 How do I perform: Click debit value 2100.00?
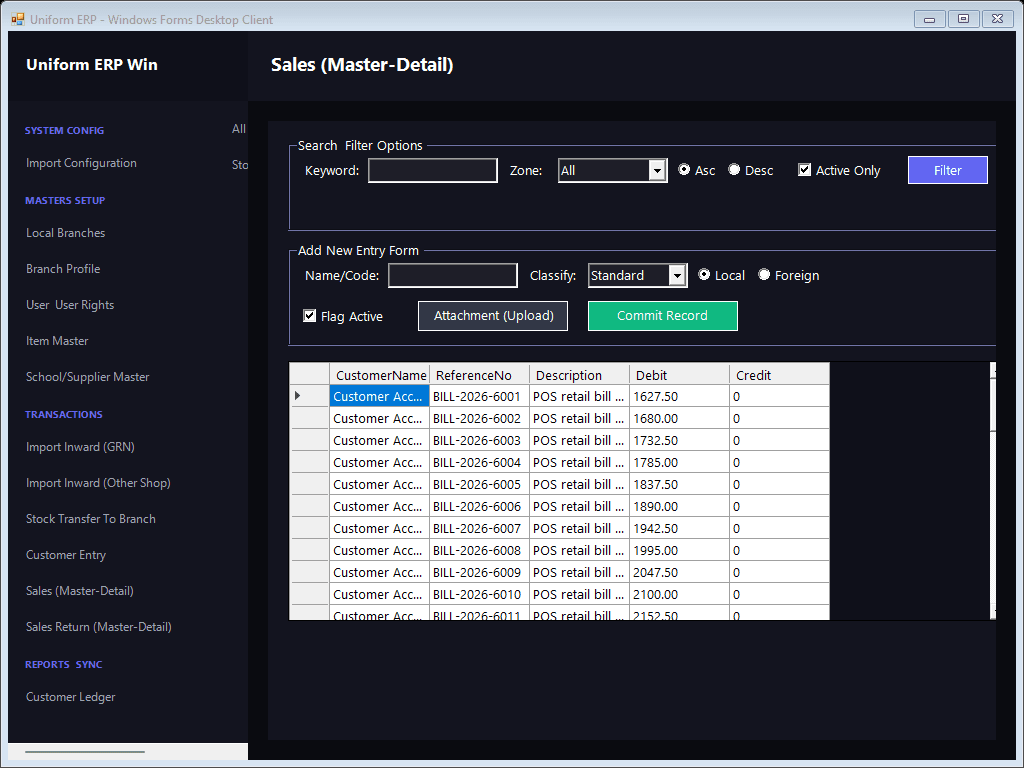click(x=679, y=594)
